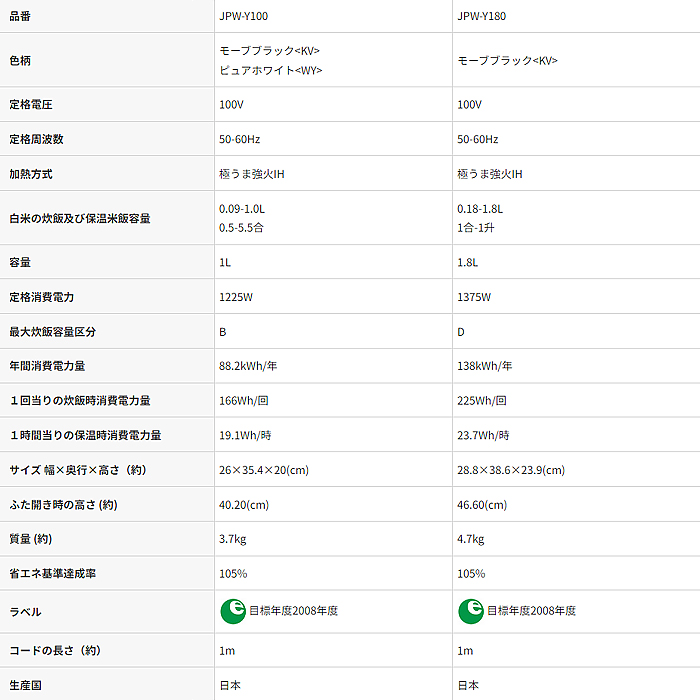Click 日本 in the JPW-Y180 column

tap(468, 685)
